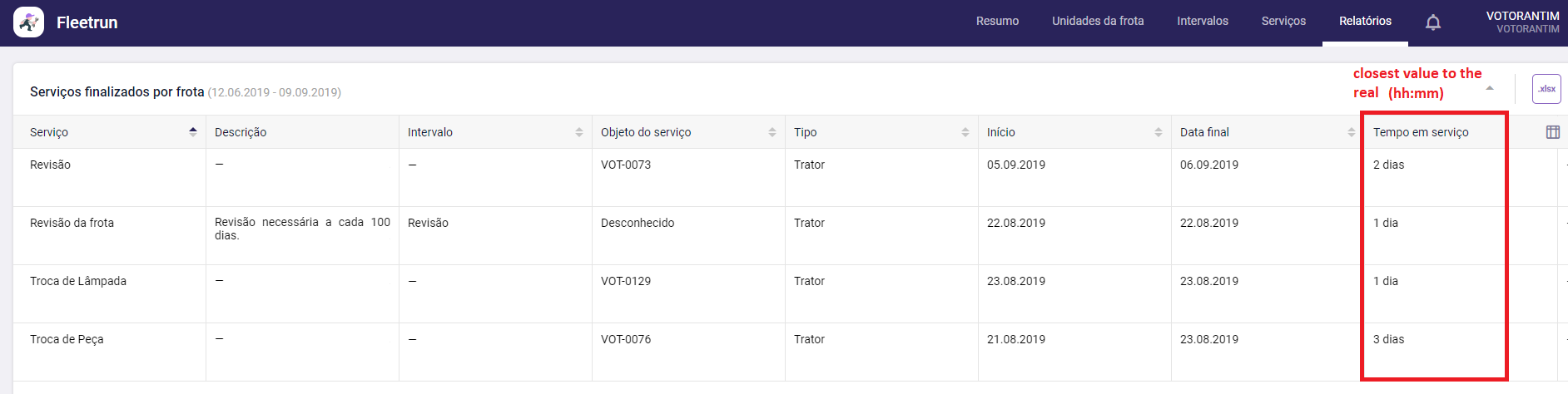Navigate to the Serviços tab
Image resolution: width=1568 pixels, height=394 pixels.
click(1283, 22)
